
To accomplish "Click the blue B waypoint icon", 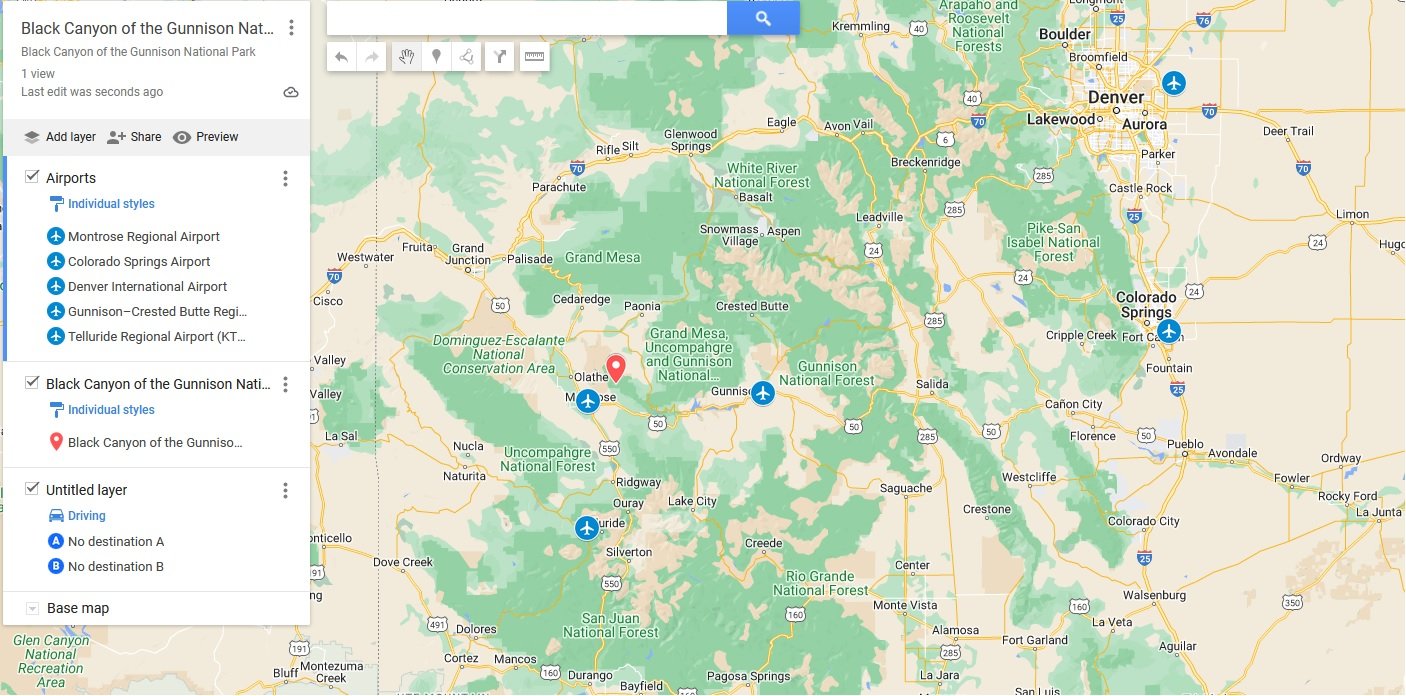I will pos(56,566).
